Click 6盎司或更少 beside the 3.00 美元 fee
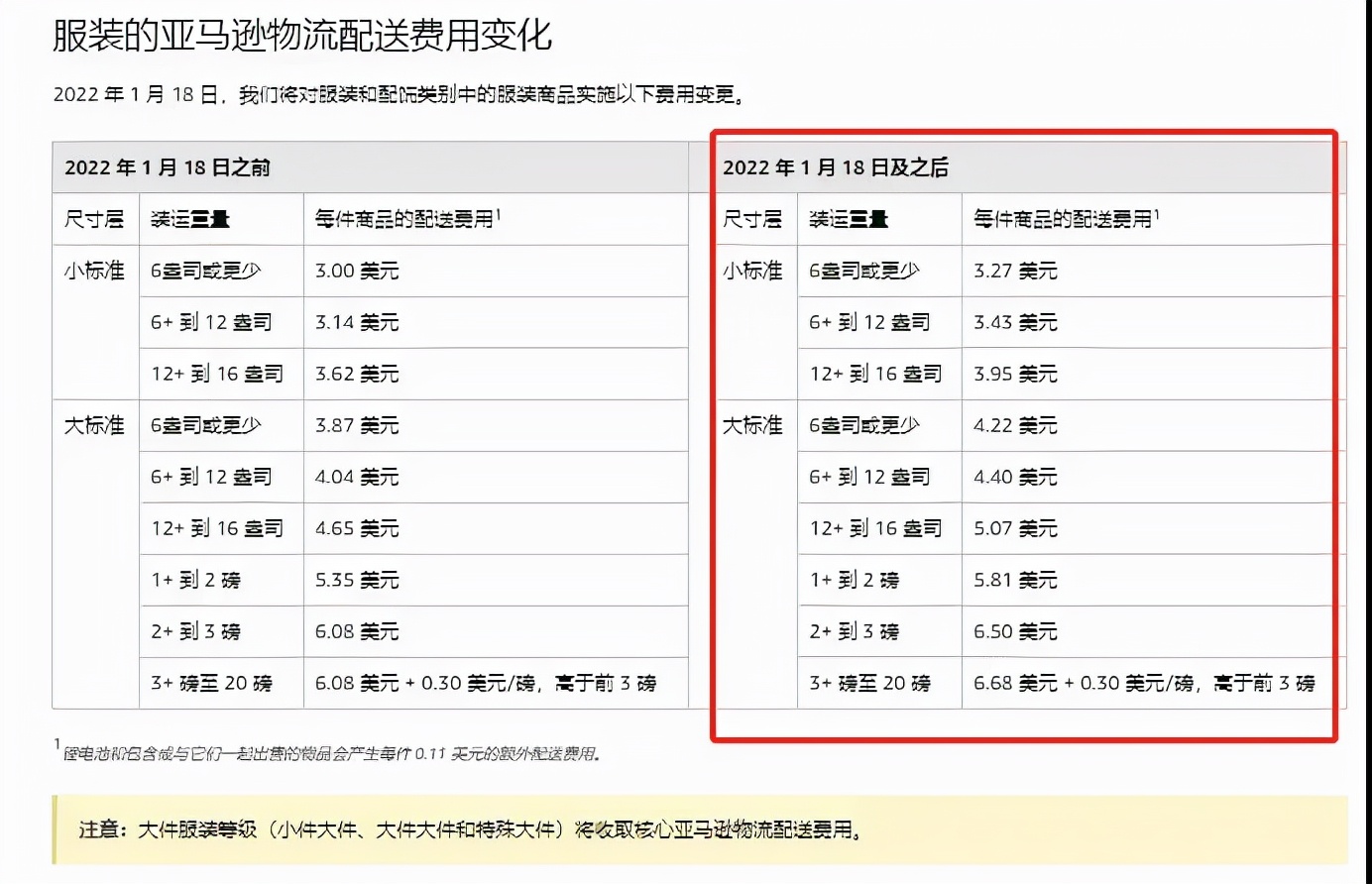Screen dimensions: 1372x884 click(206, 271)
